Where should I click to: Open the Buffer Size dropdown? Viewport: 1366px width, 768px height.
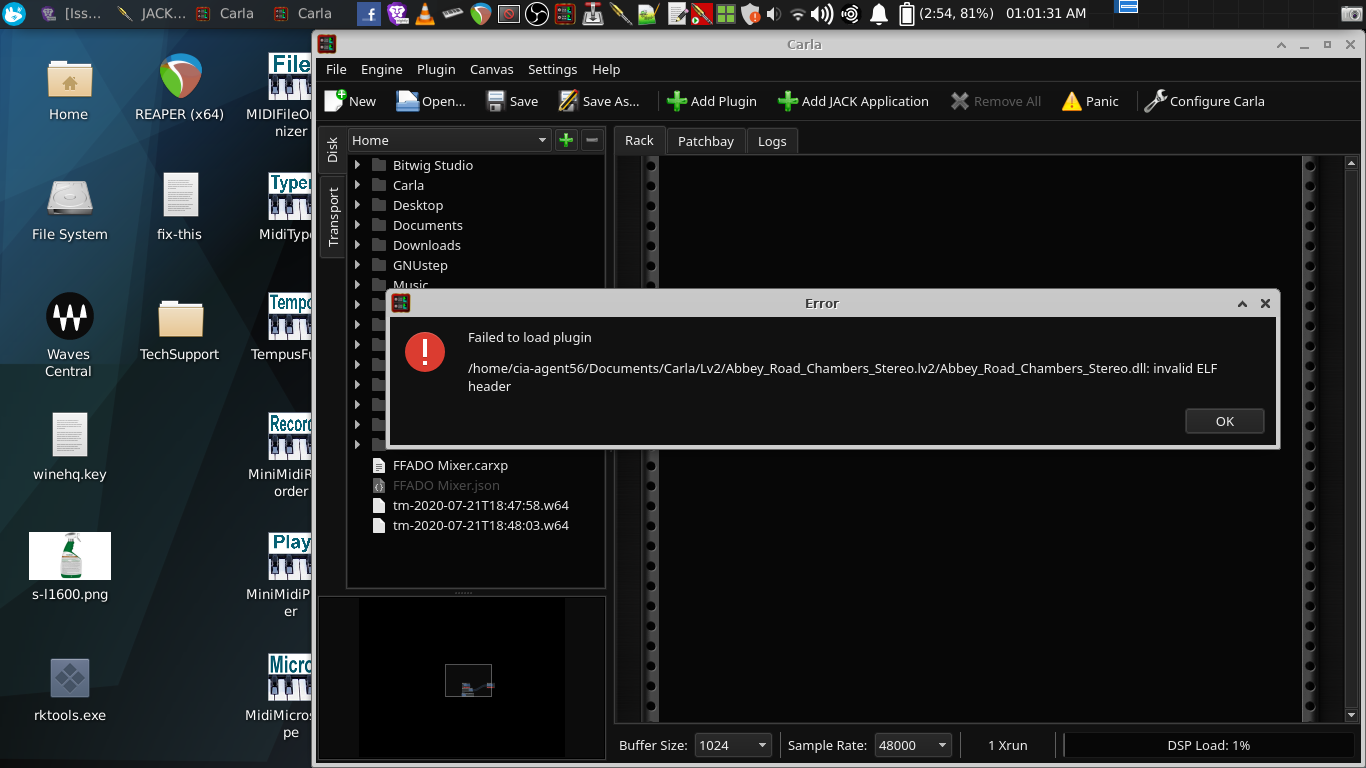(x=733, y=745)
